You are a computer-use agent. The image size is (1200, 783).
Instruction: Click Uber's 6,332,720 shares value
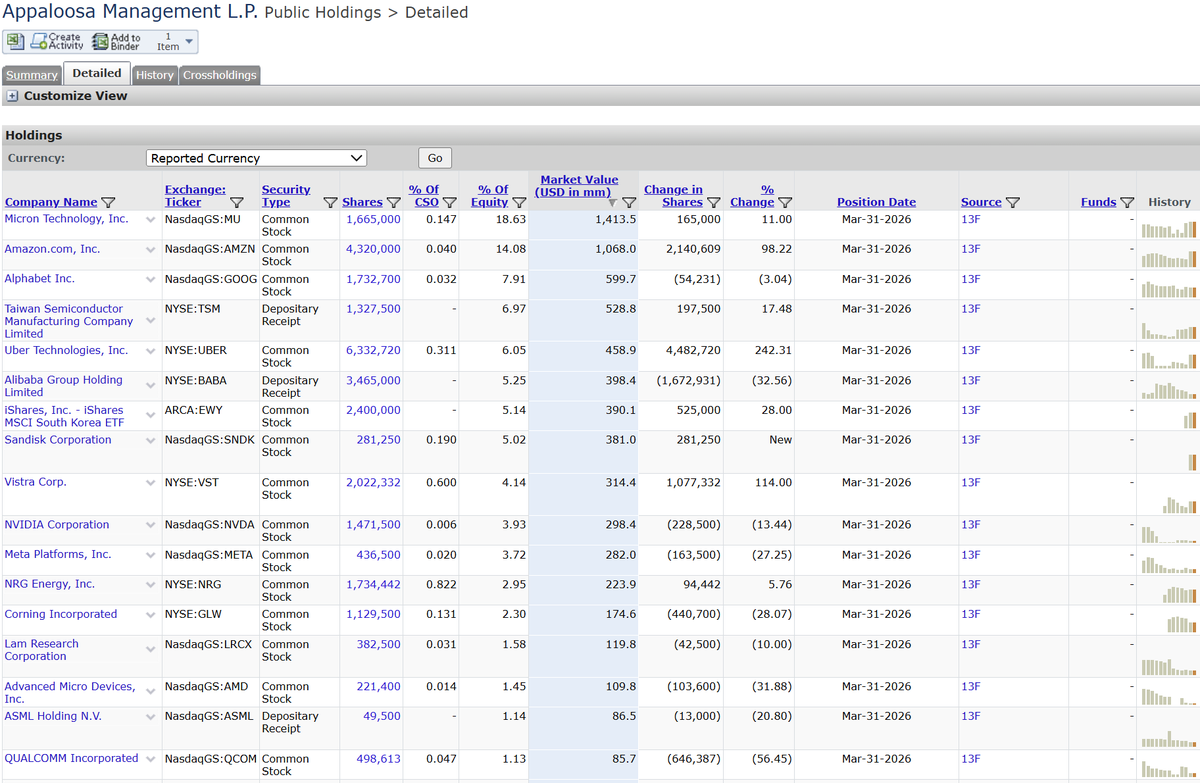[373, 351]
